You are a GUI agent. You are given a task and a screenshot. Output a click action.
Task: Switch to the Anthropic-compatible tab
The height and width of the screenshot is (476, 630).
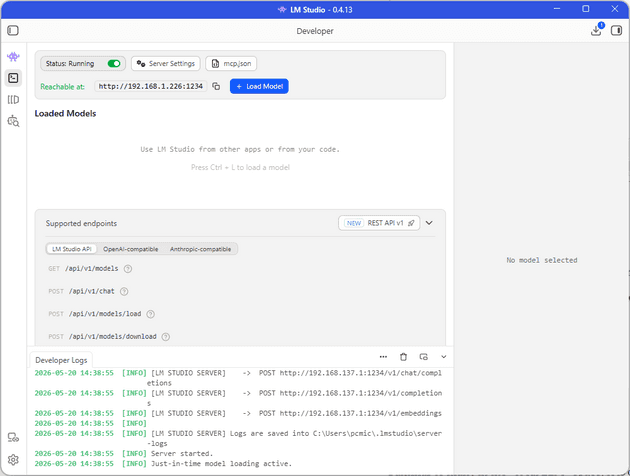pos(200,249)
